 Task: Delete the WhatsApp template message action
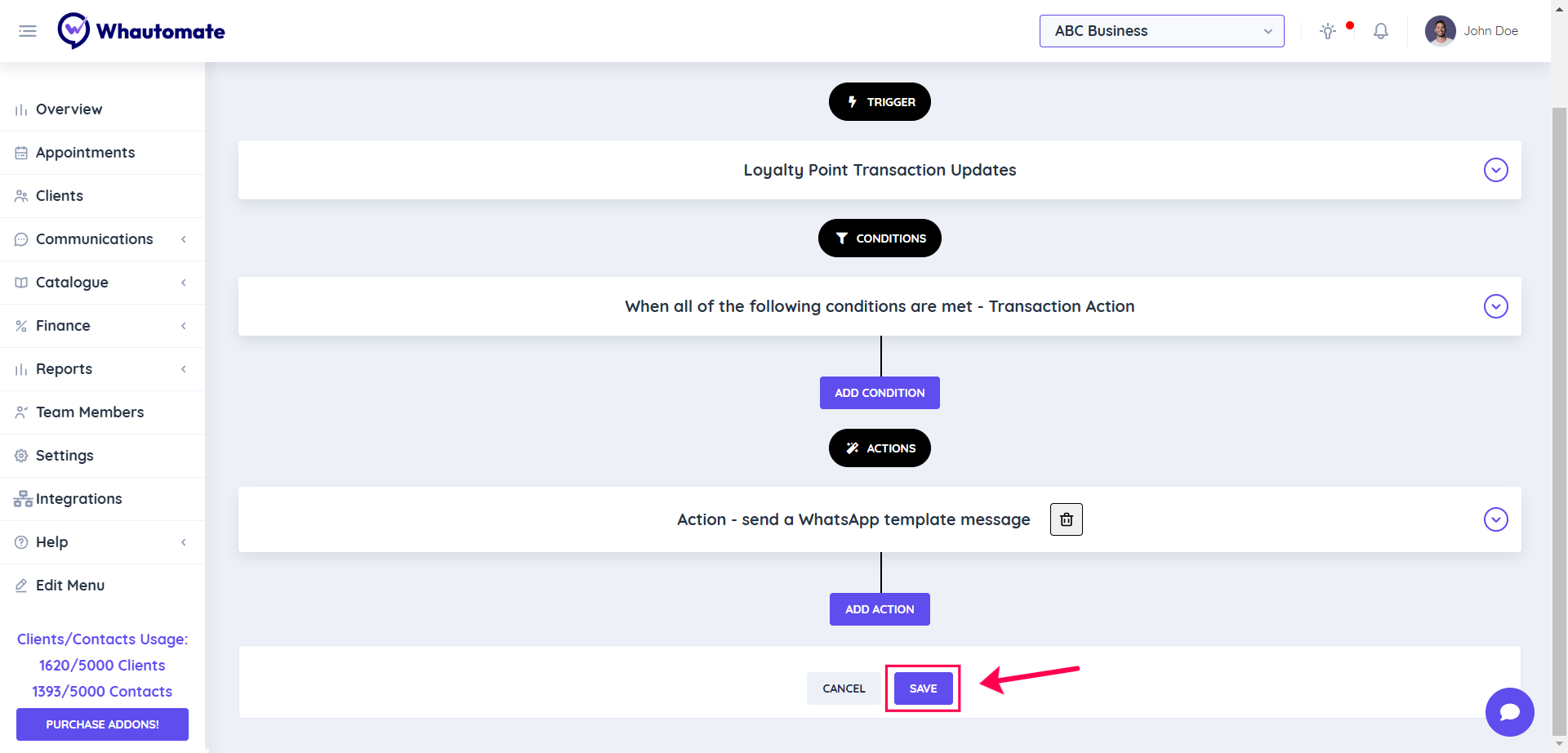coord(1066,519)
